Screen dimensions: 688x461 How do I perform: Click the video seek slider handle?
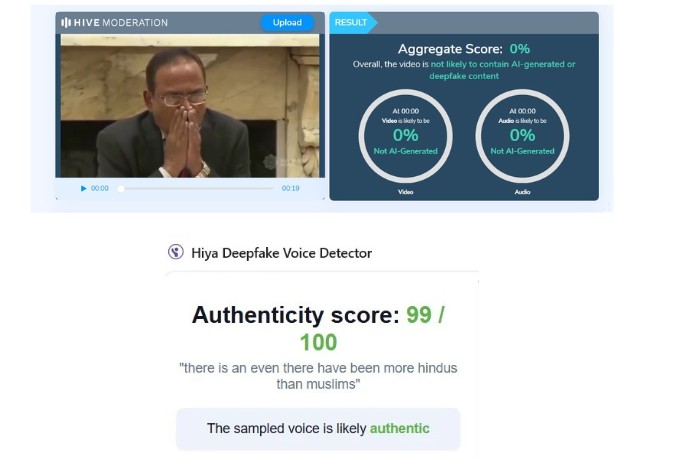pos(121,189)
